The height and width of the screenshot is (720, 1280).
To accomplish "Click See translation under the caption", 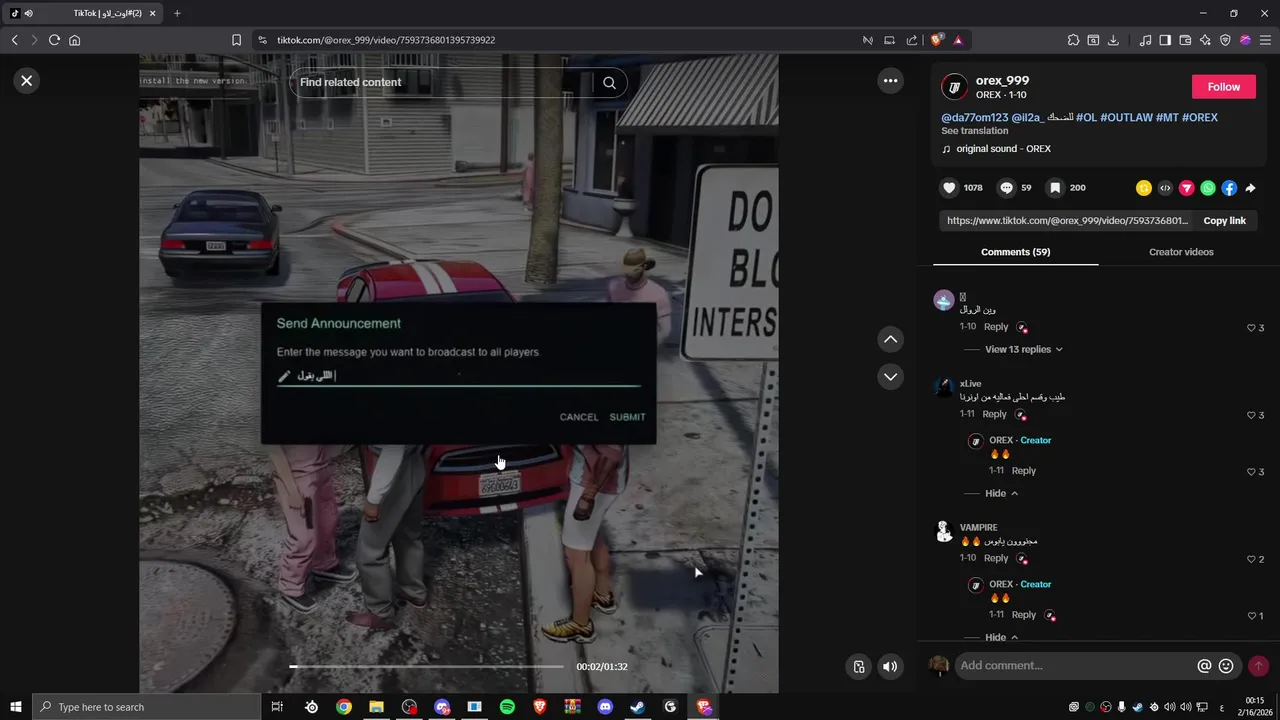I will 974,131.
